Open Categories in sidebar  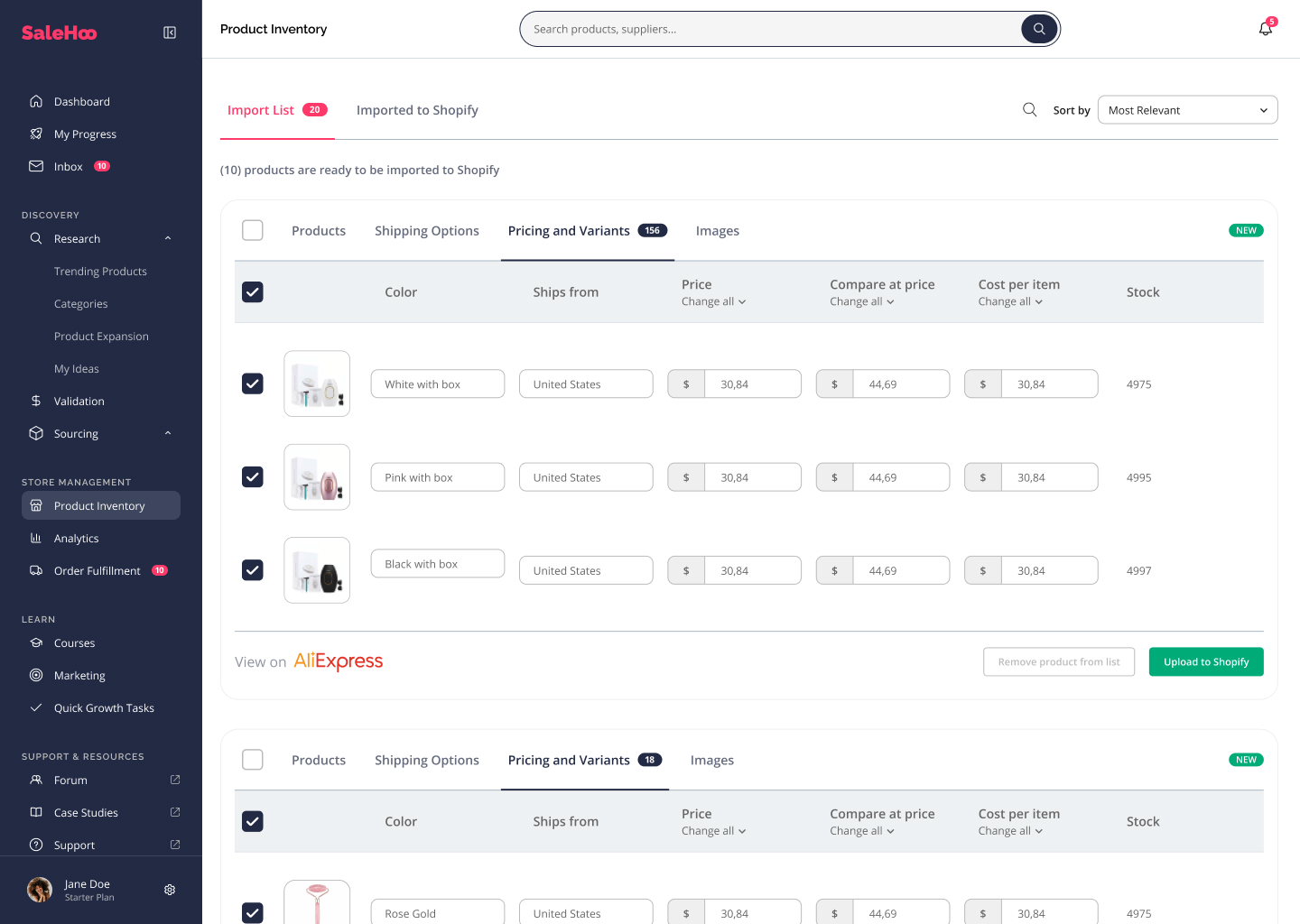click(x=80, y=303)
